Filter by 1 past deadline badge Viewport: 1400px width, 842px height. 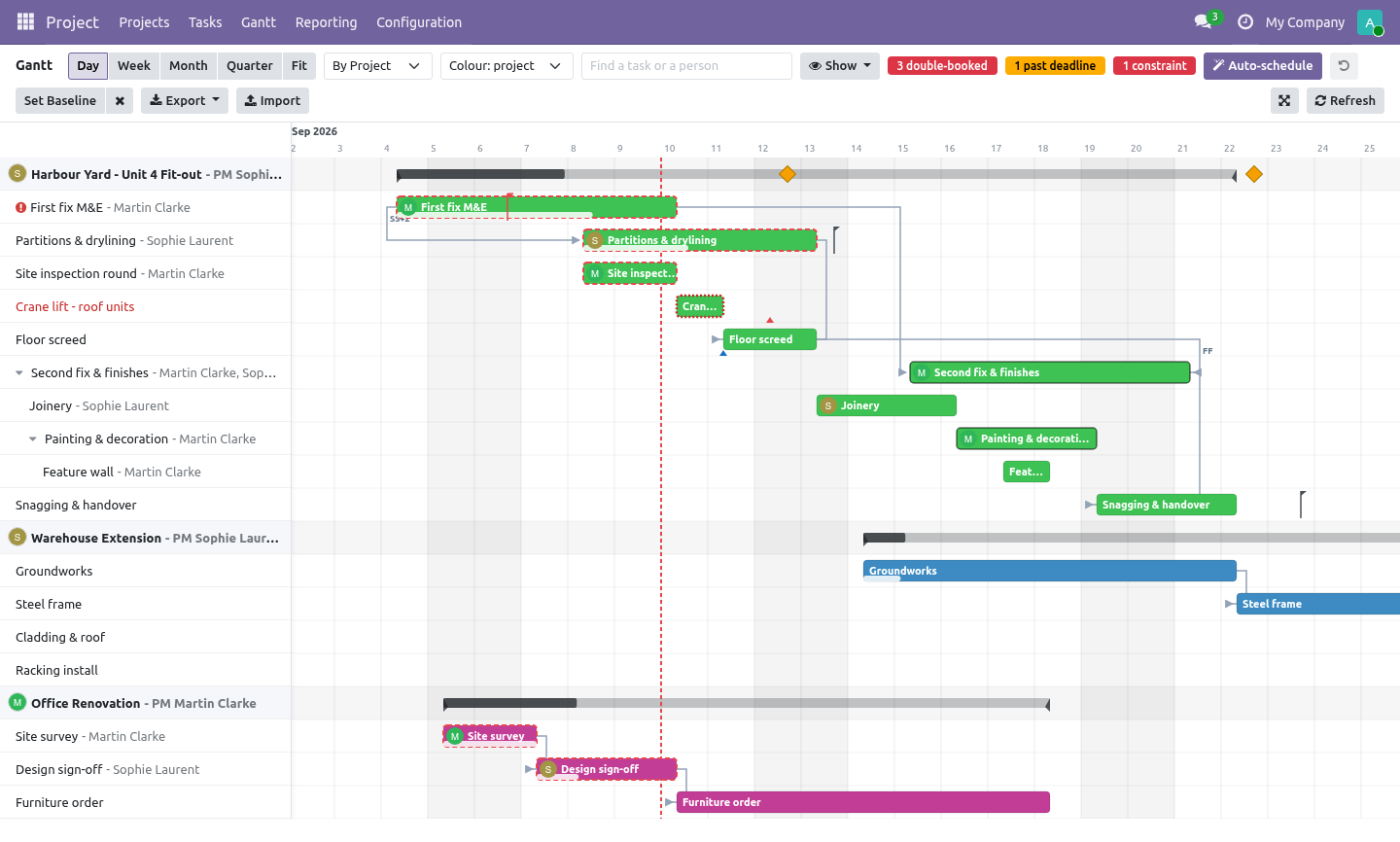tap(1055, 66)
